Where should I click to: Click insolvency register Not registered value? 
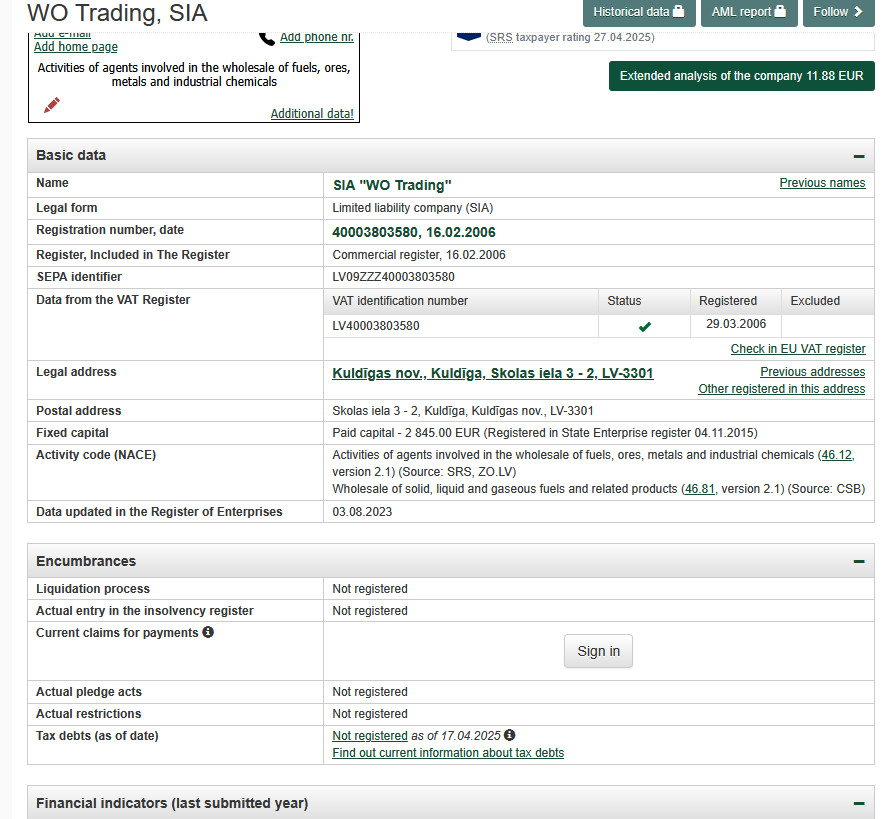(x=370, y=611)
